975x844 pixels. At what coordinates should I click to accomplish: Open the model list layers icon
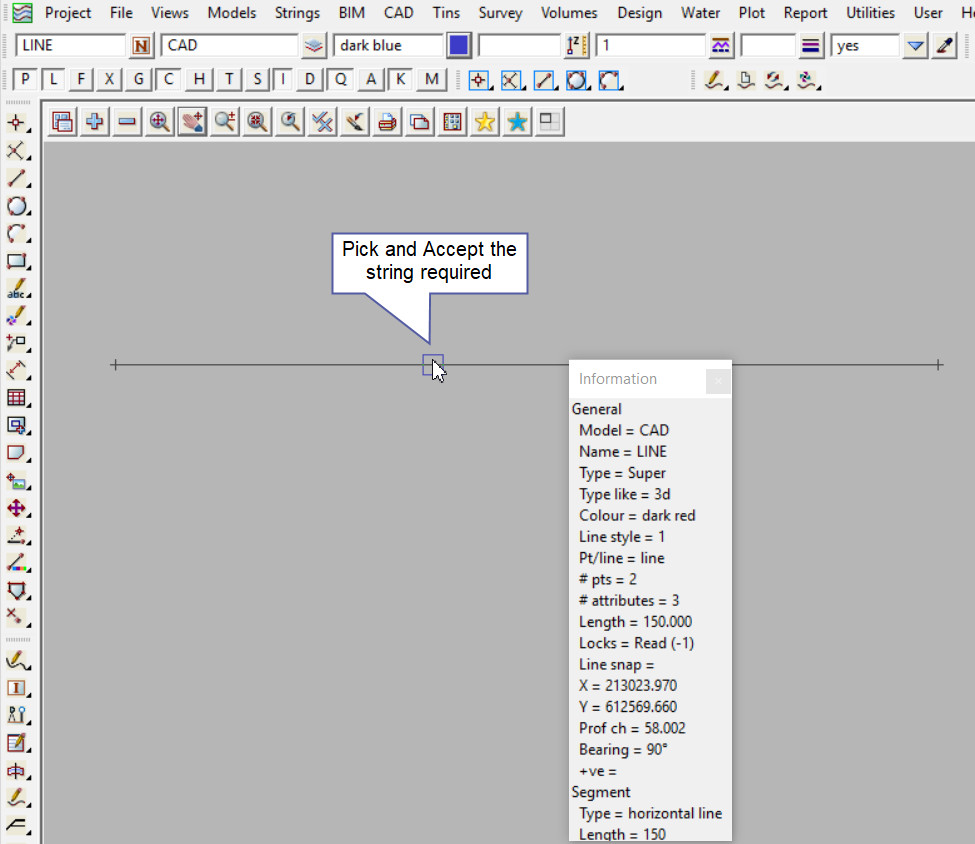tap(314, 46)
